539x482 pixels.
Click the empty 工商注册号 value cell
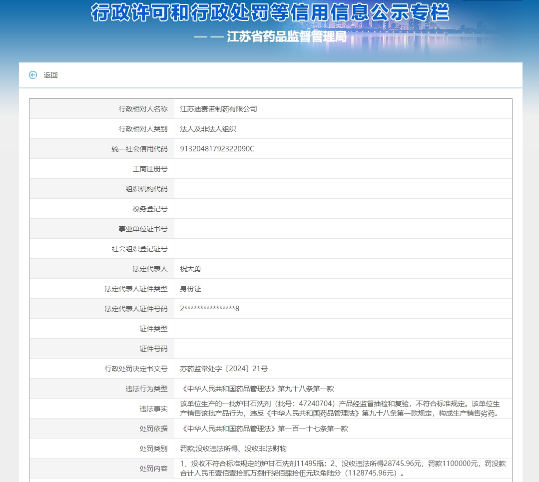pos(343,169)
